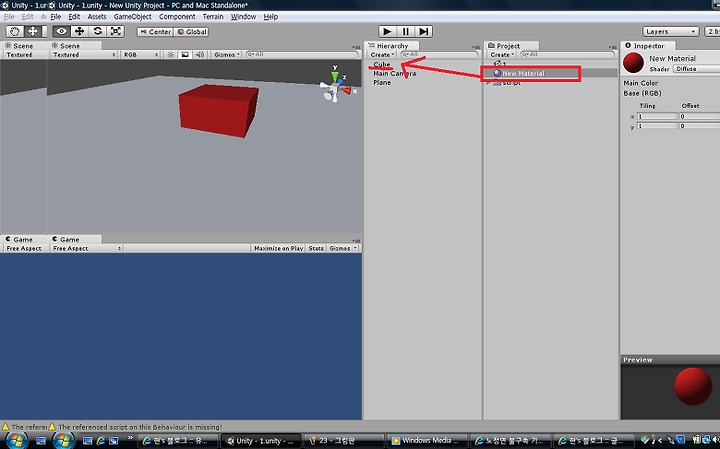This screenshot has height=449, width=720.
Task: Select New Material in Project panel
Action: click(x=523, y=73)
